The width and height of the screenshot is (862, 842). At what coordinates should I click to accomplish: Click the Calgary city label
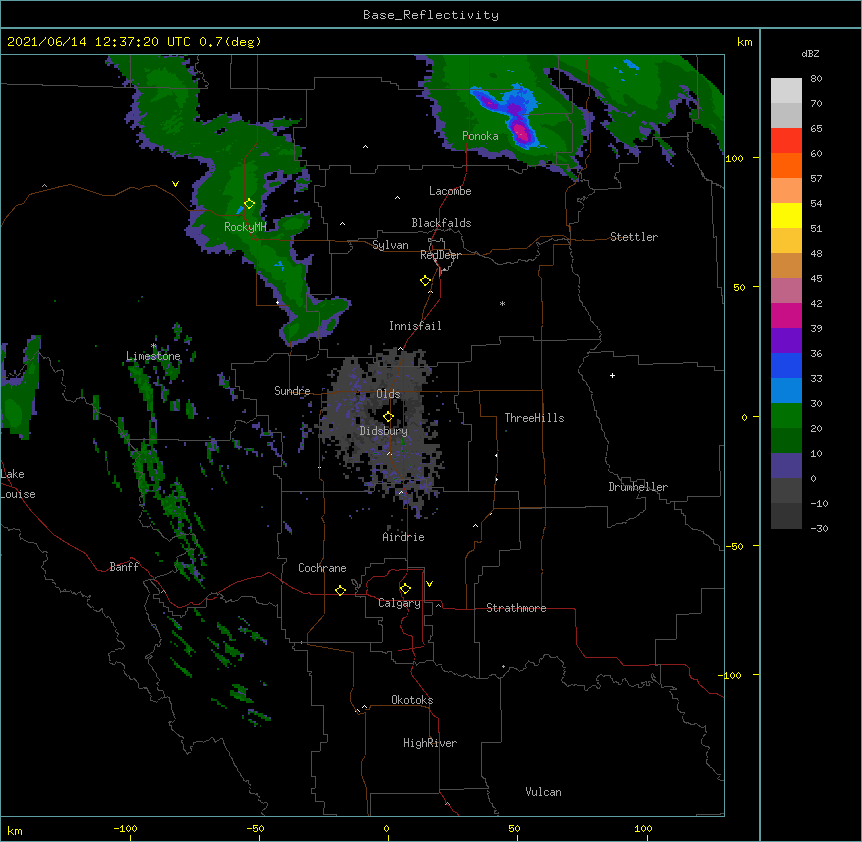click(x=400, y=603)
